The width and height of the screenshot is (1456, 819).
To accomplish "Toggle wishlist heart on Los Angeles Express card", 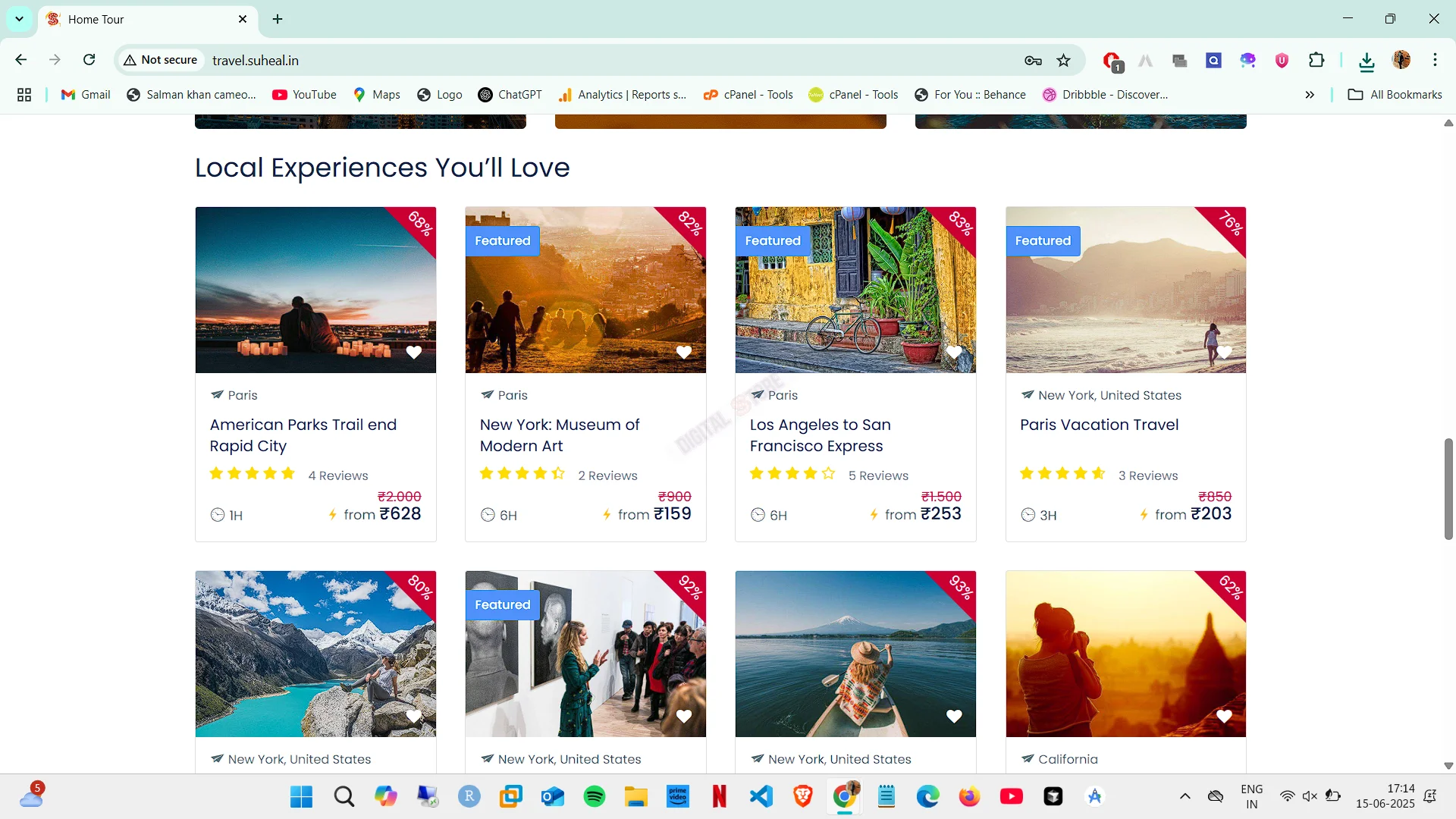I will pos(954,352).
